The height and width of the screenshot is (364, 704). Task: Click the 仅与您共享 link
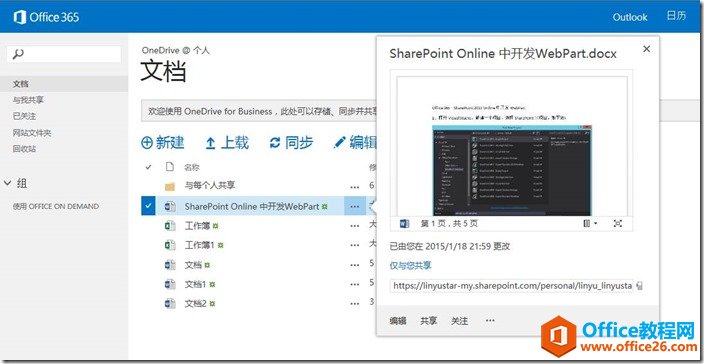click(410, 265)
